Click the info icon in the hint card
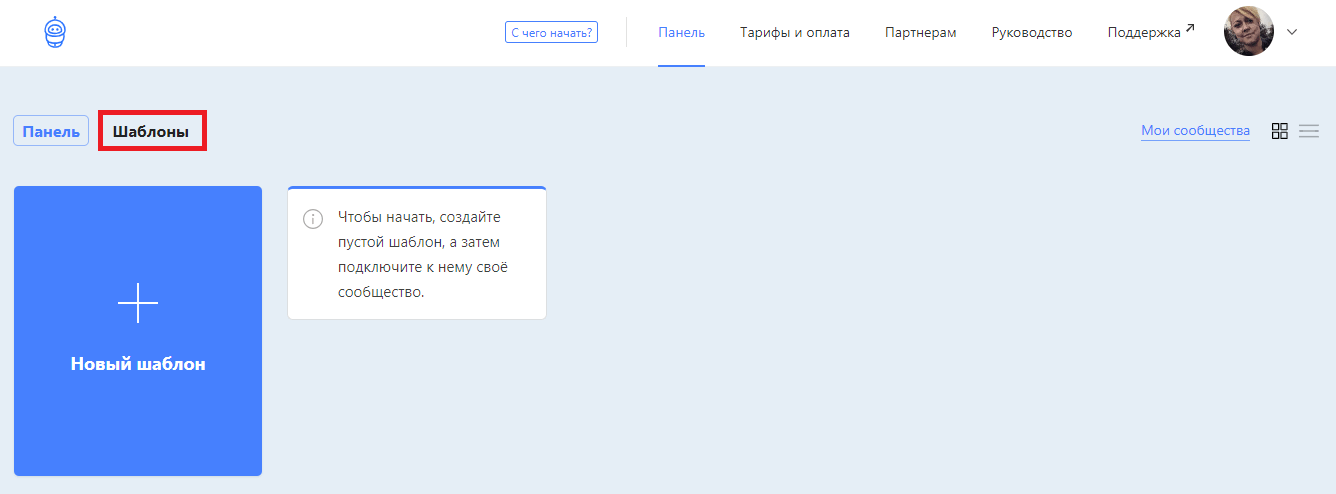The width and height of the screenshot is (1336, 494). point(313,219)
